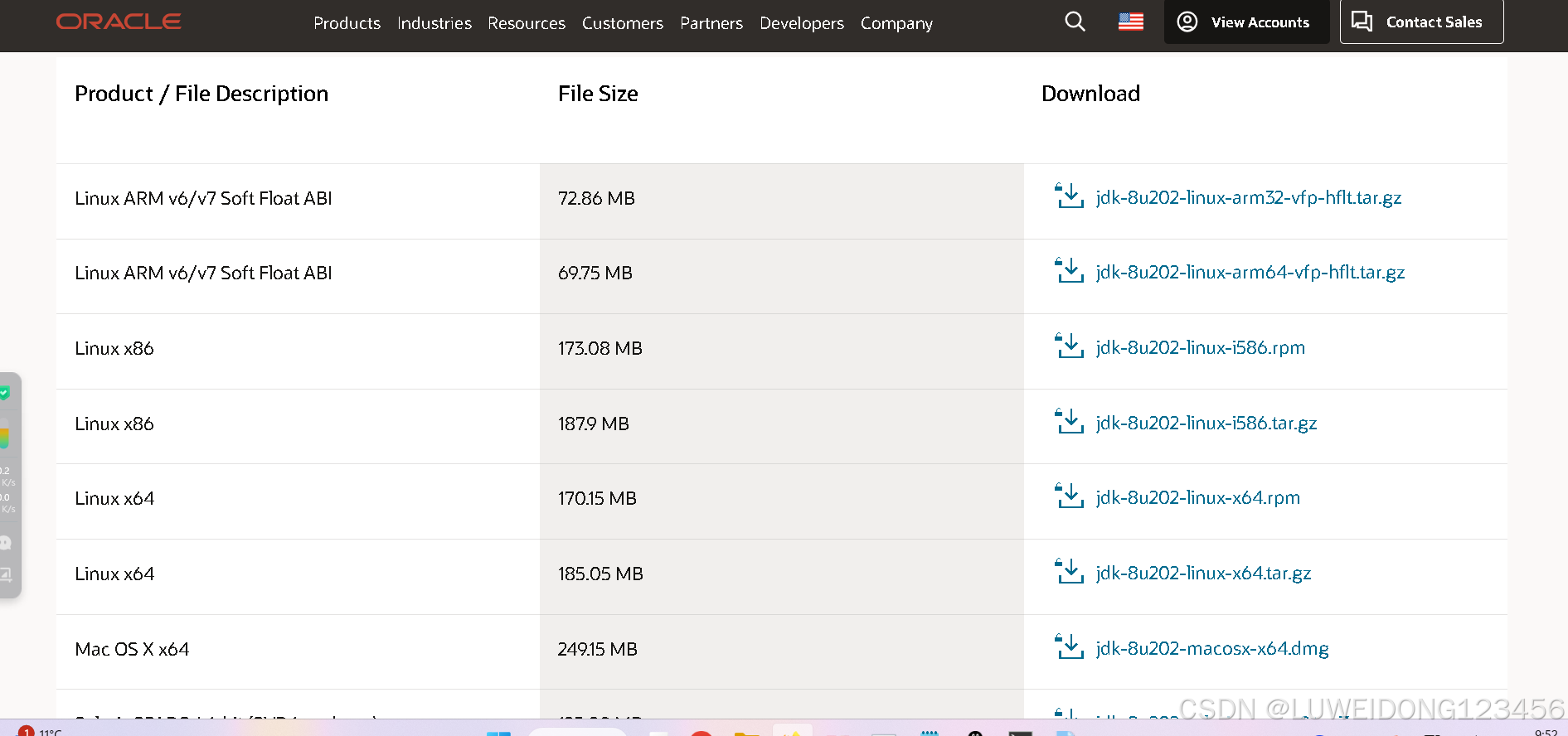
Task: Select the Mac OS X x64 description
Action: (132, 649)
